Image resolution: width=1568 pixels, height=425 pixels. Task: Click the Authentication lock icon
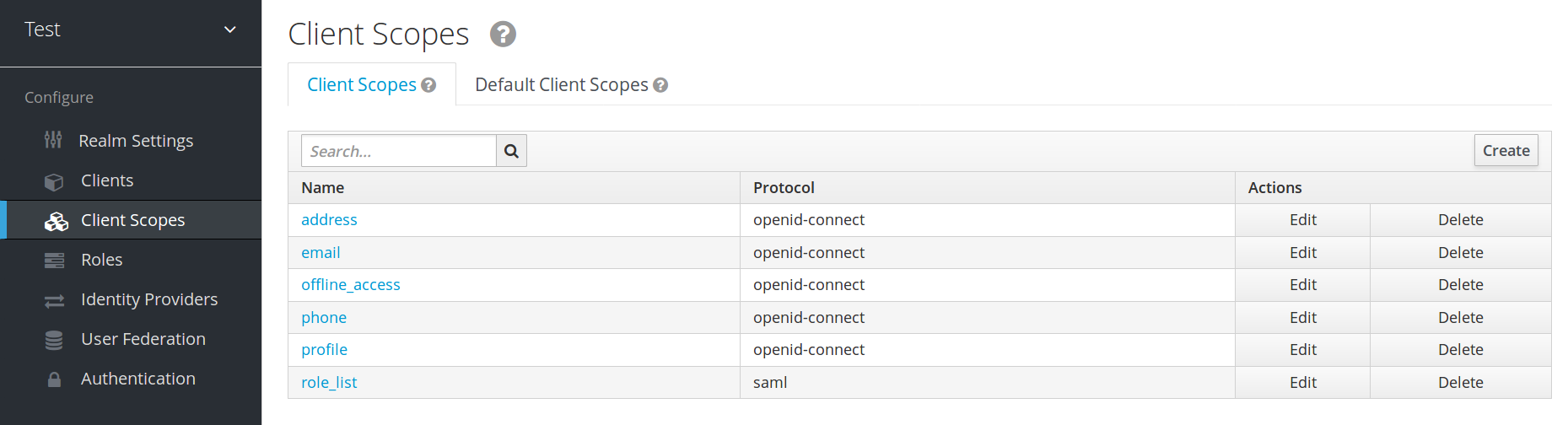[x=54, y=379]
